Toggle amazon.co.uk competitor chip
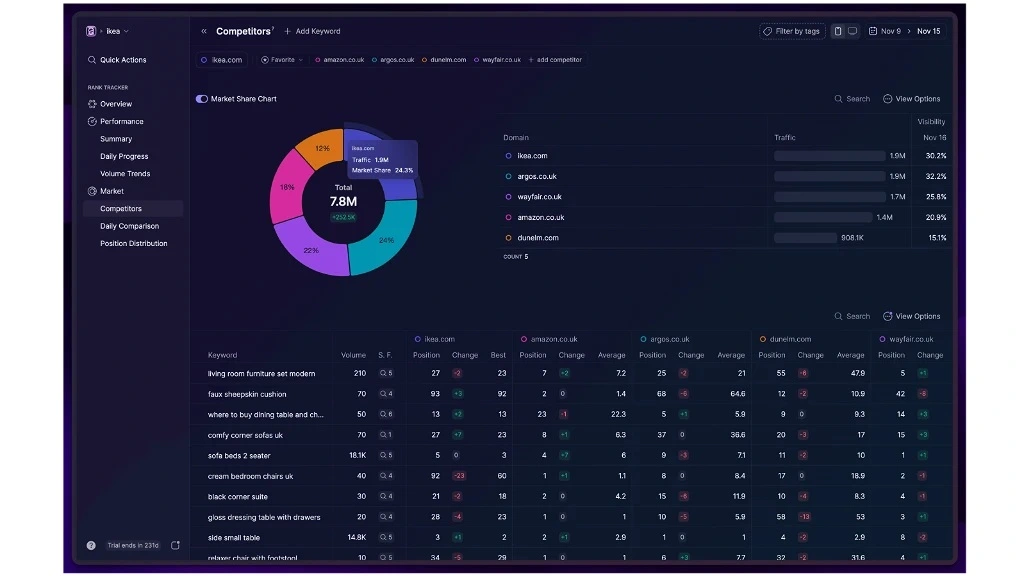Screen dimensions: 1024x576 340,59
